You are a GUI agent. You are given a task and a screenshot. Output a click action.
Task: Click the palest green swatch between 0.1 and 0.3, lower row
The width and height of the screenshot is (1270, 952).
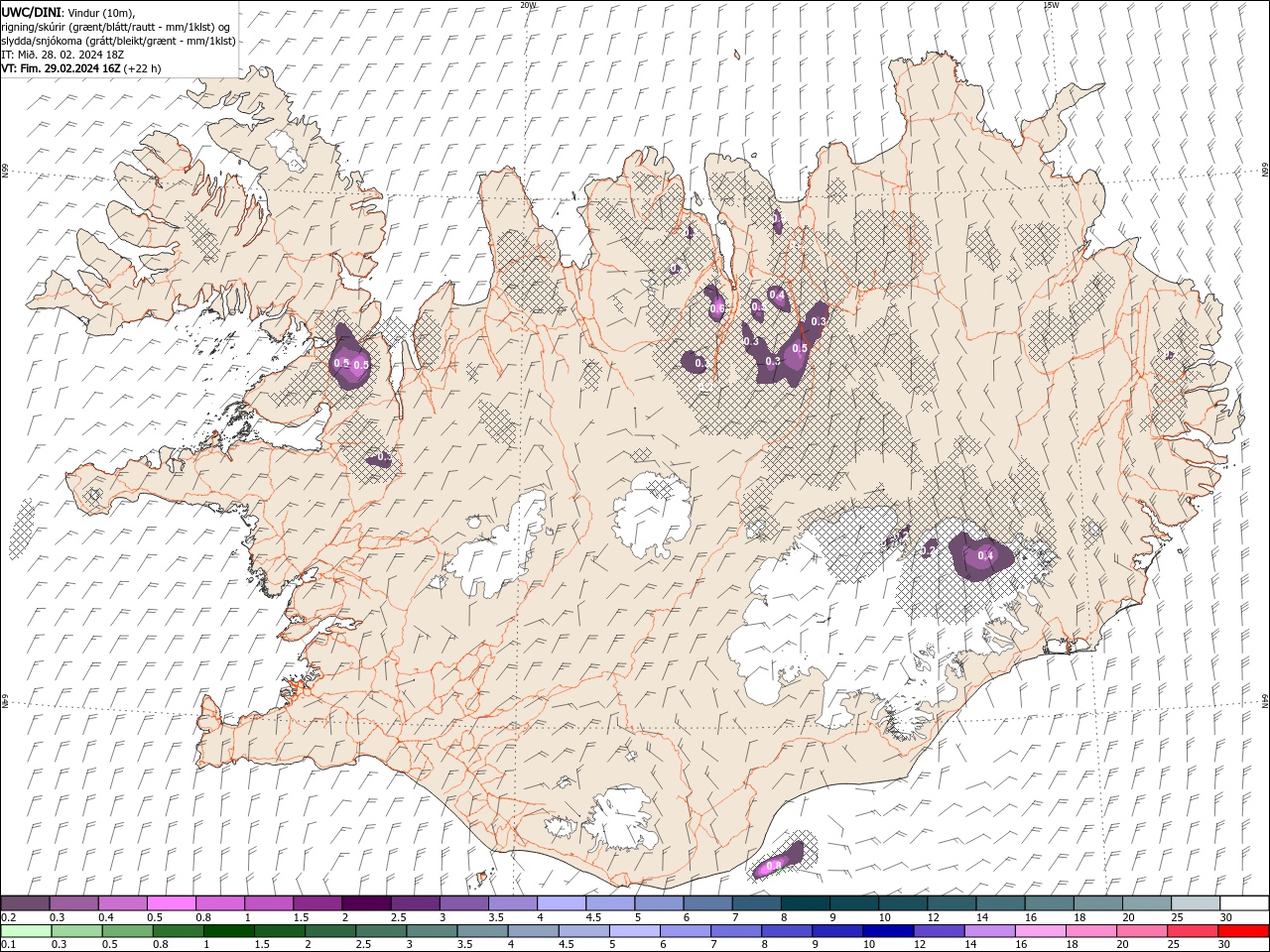(x=26, y=931)
